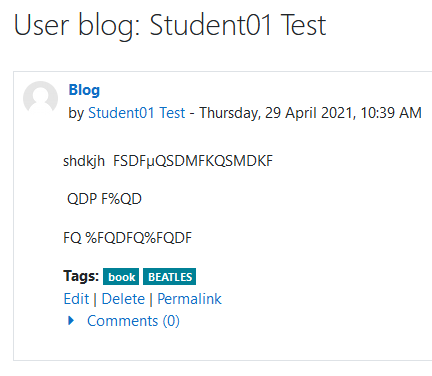
Task: Click the post time '10:39 AM'
Action: pyautogui.click(x=391, y=113)
